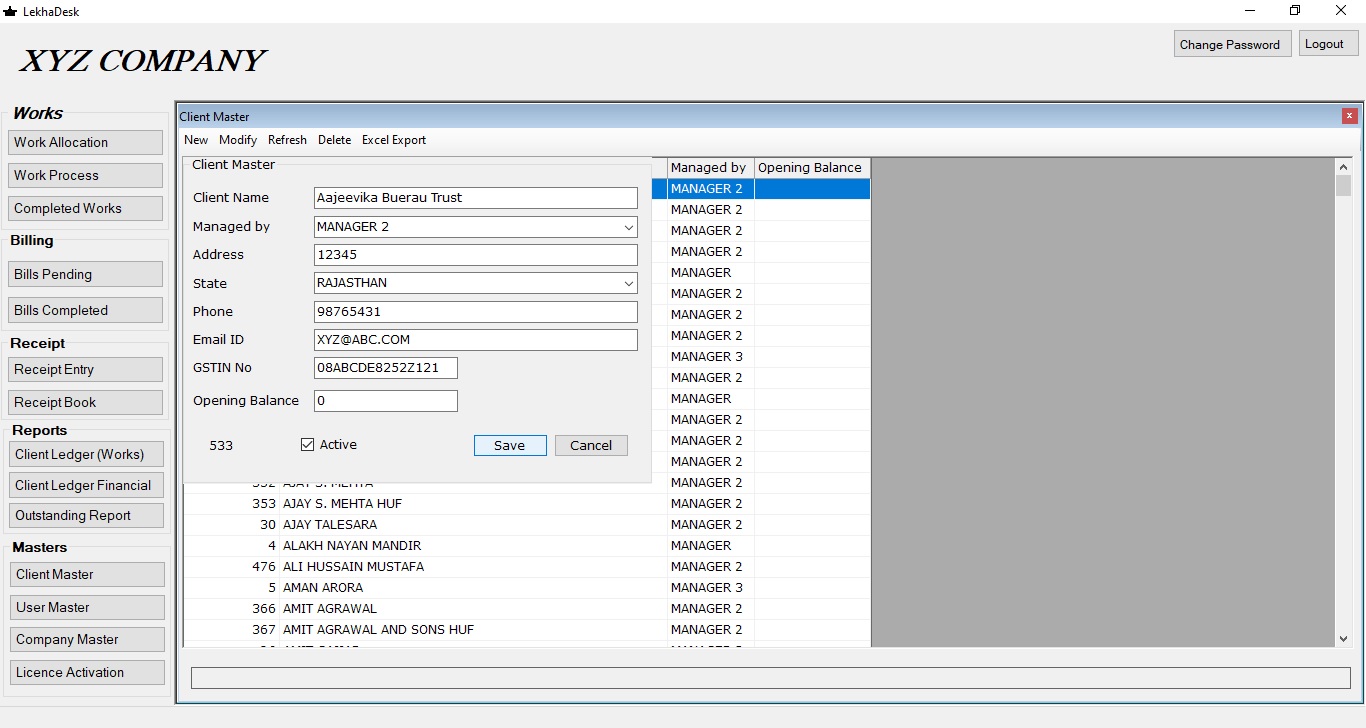This screenshot has height=728, width=1366.
Task: Open the Outstanding Report
Action: (x=86, y=516)
